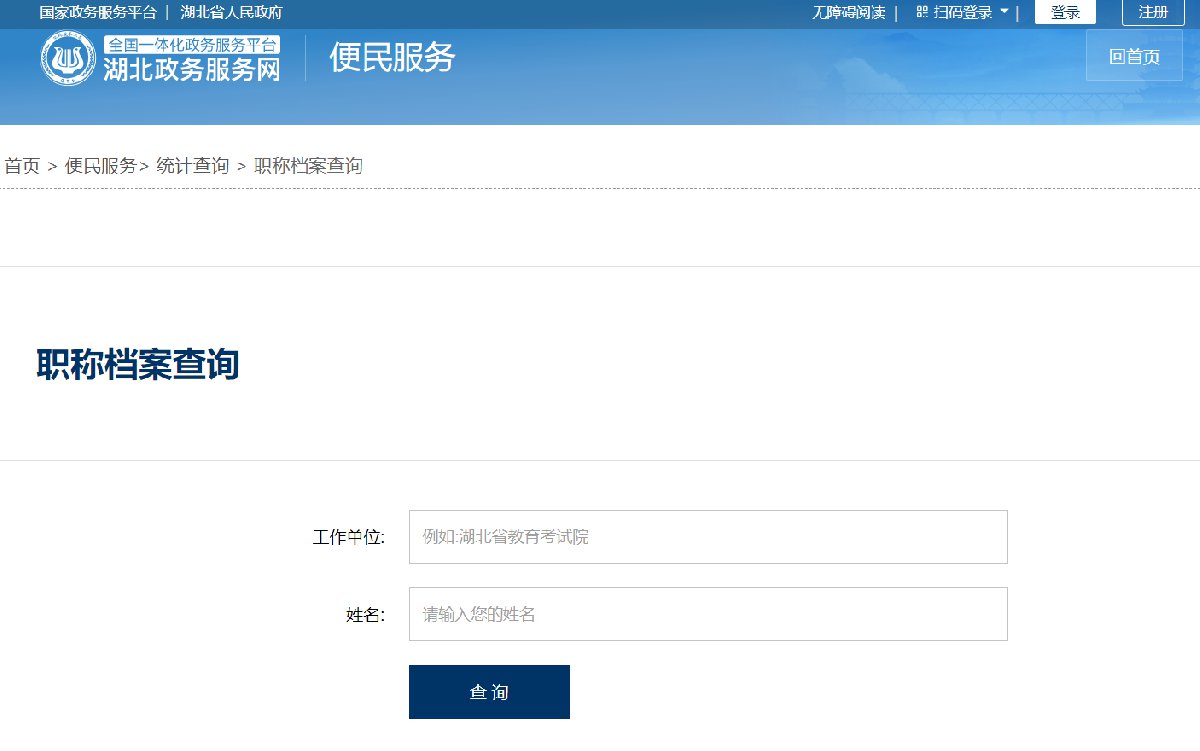1200x751 pixels.
Task: Return home via the 回首页 button
Action: click(x=1134, y=56)
